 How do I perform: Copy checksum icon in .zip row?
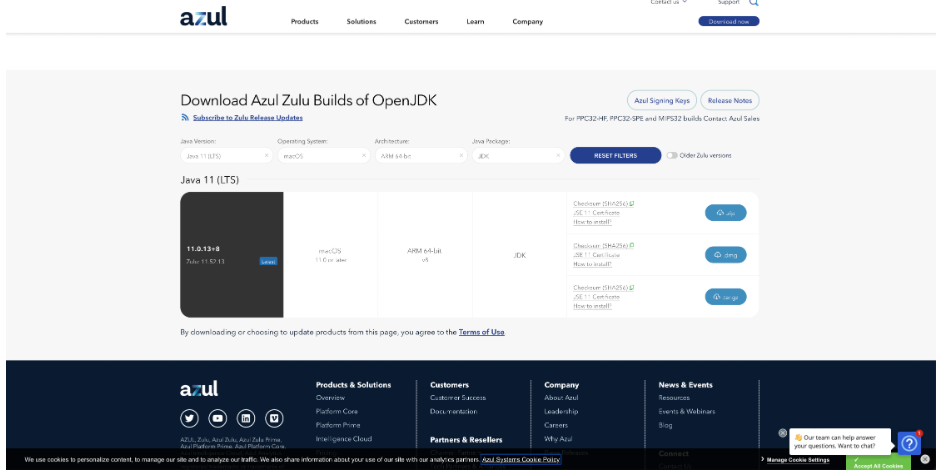pos(632,203)
